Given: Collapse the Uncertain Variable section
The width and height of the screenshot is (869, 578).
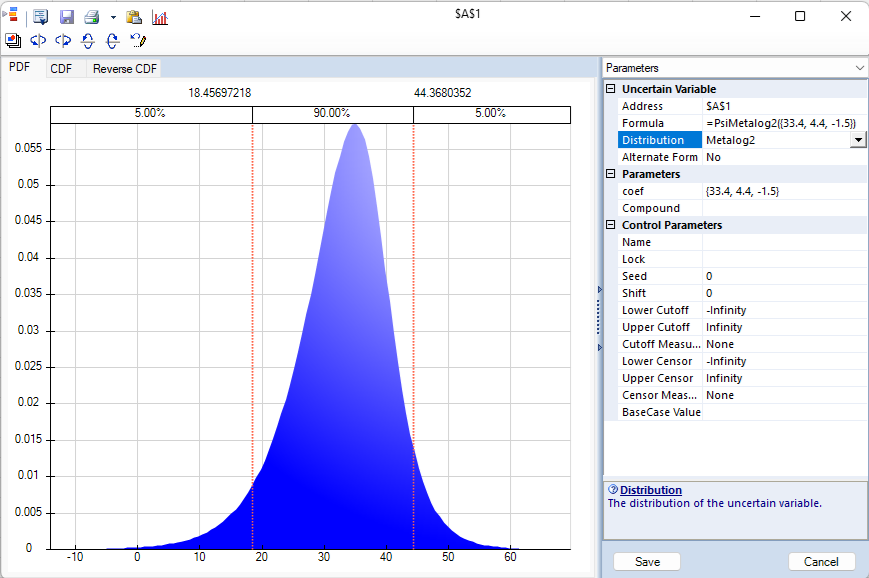Looking at the screenshot, I should click(x=611, y=89).
